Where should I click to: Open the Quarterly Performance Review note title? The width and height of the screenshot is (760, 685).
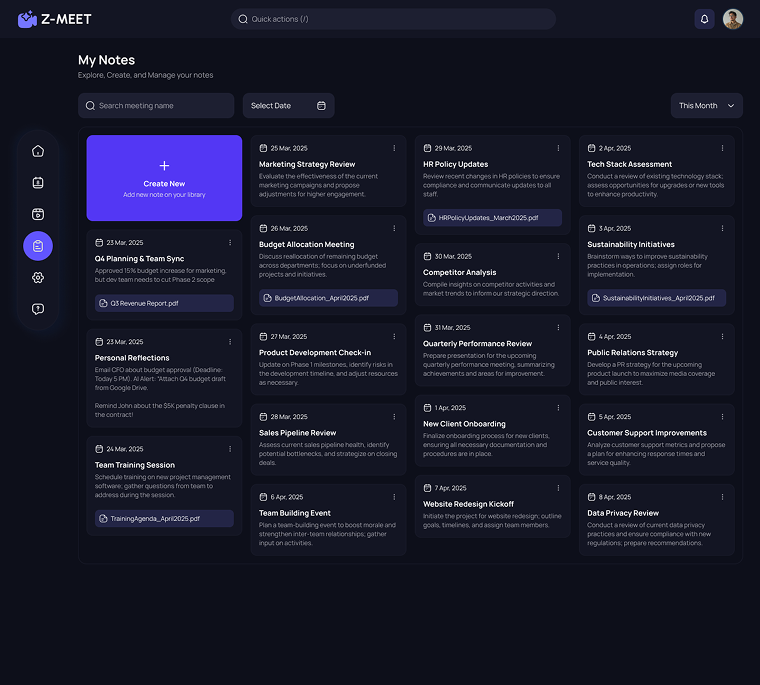[x=477, y=344]
